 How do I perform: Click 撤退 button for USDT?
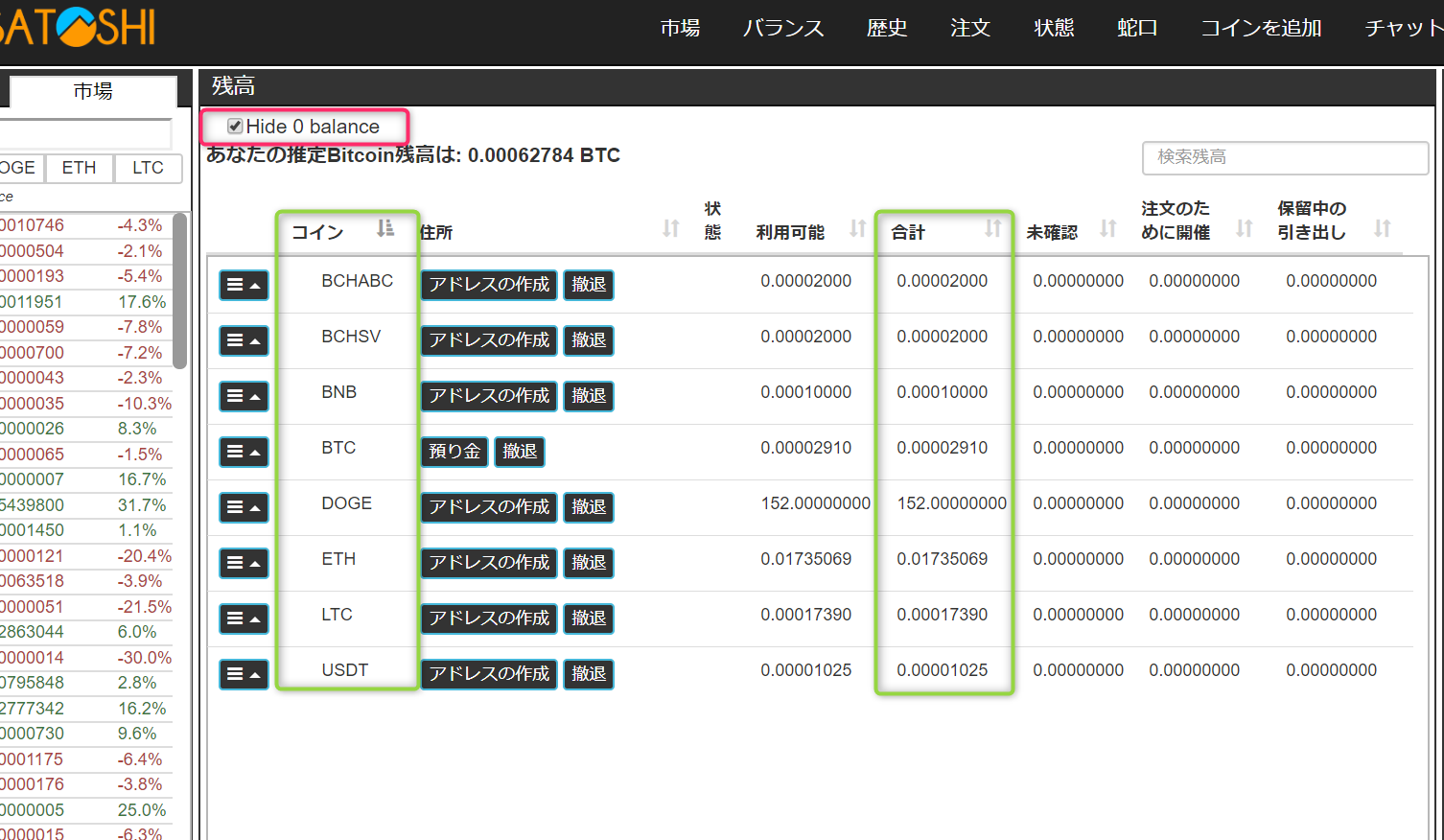point(589,674)
